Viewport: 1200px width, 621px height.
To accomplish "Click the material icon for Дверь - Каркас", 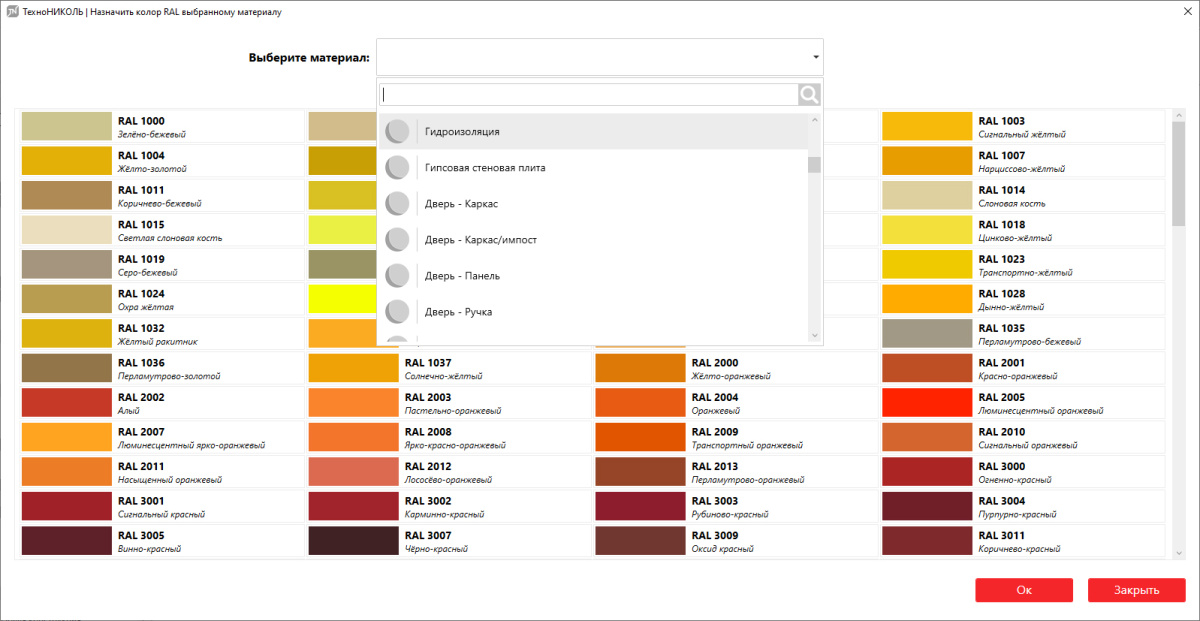I will pos(398,204).
